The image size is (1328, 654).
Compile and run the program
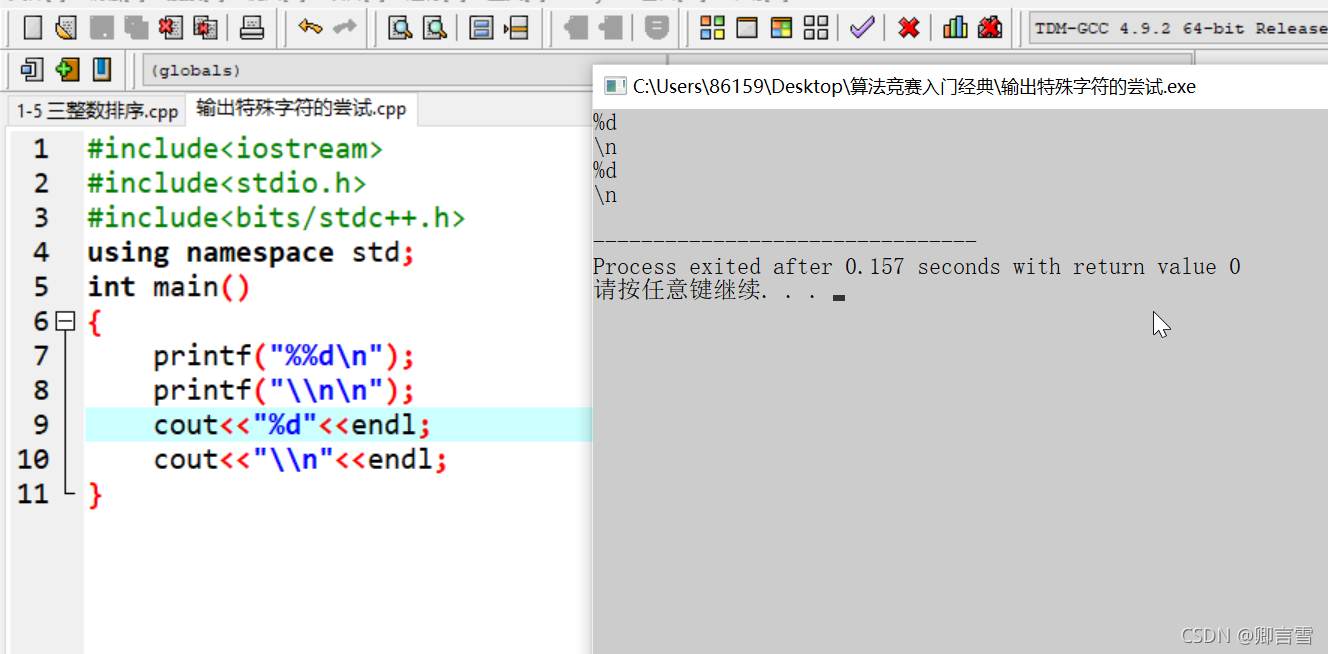point(781,28)
